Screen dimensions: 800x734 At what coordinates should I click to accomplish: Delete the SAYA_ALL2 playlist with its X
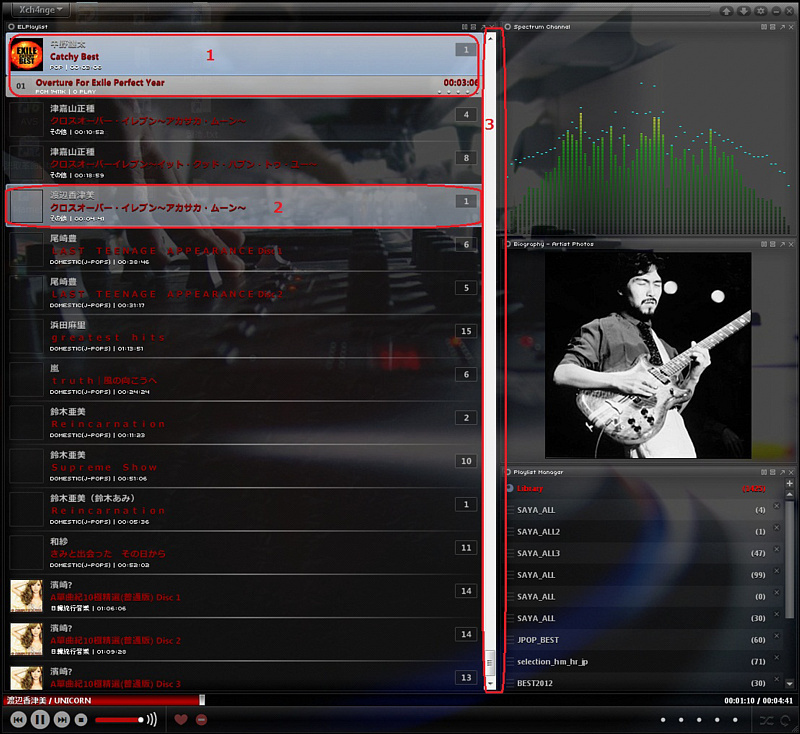coord(777,527)
